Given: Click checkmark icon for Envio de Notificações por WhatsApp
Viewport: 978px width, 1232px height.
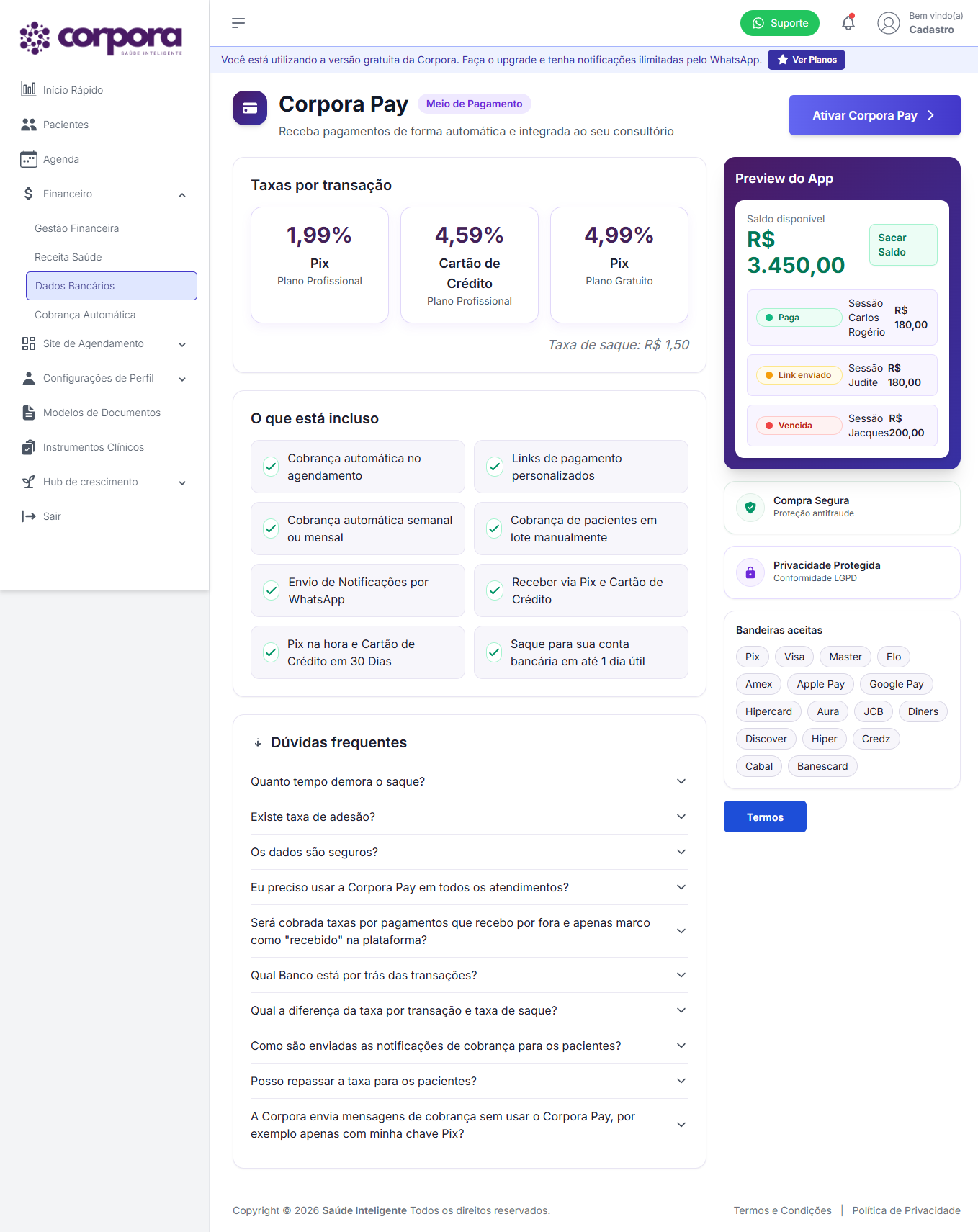Looking at the screenshot, I should coord(272,590).
